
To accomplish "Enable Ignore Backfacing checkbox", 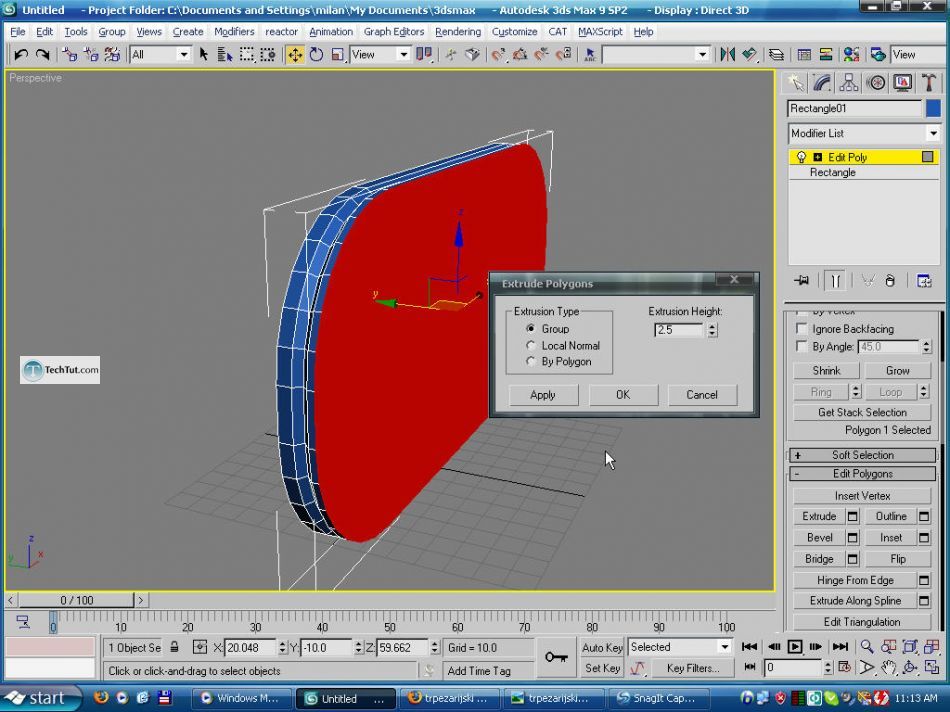I will point(802,328).
